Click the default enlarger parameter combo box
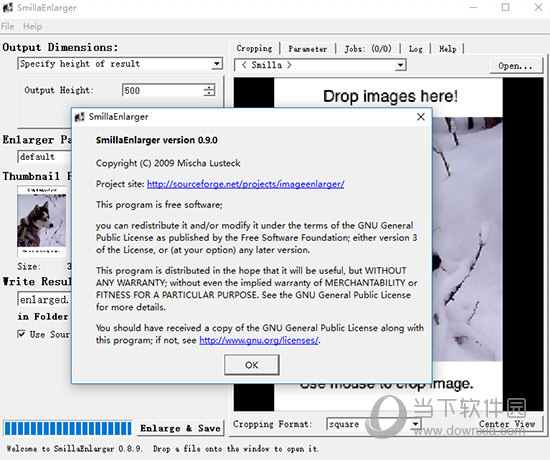550x460 pixels. [x=44, y=156]
